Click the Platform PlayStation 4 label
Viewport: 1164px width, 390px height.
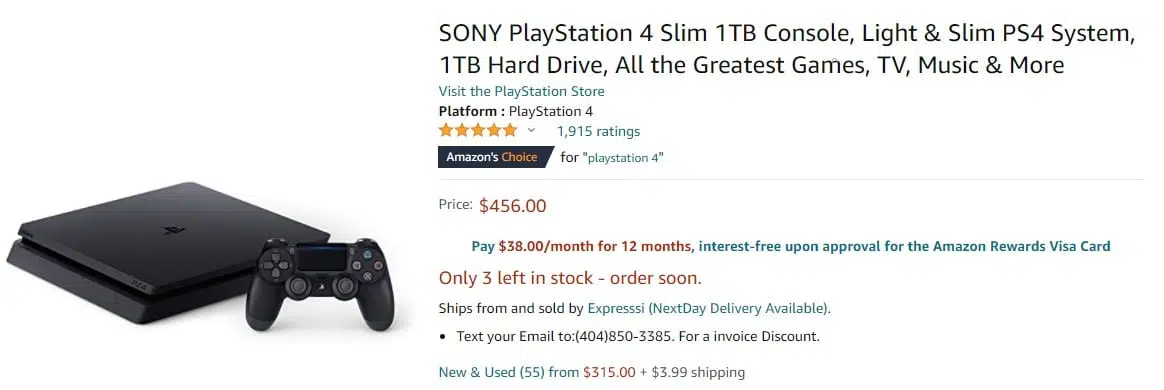click(x=515, y=111)
